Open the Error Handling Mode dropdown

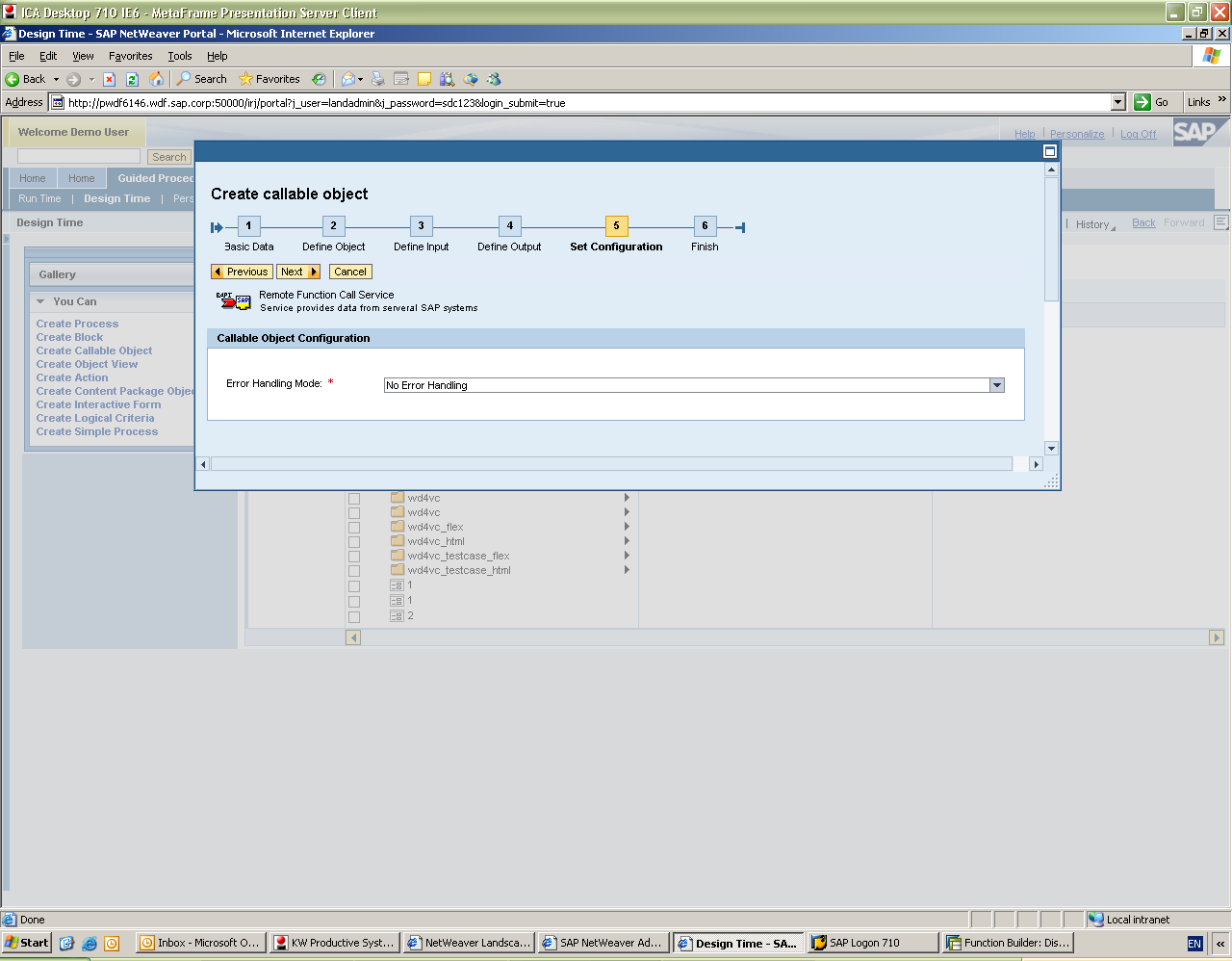(x=997, y=385)
